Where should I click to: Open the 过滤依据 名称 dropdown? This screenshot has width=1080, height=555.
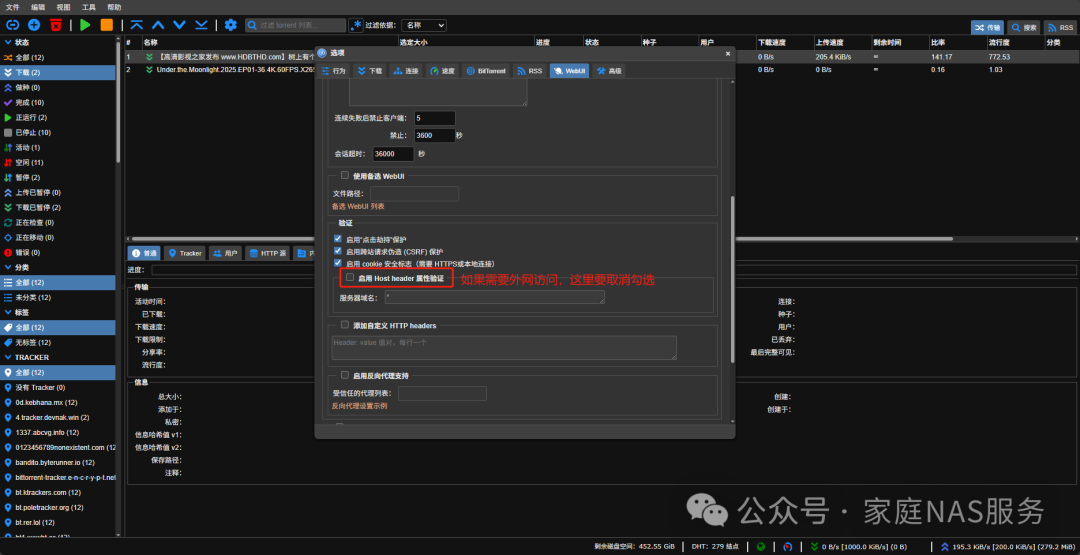[424, 25]
